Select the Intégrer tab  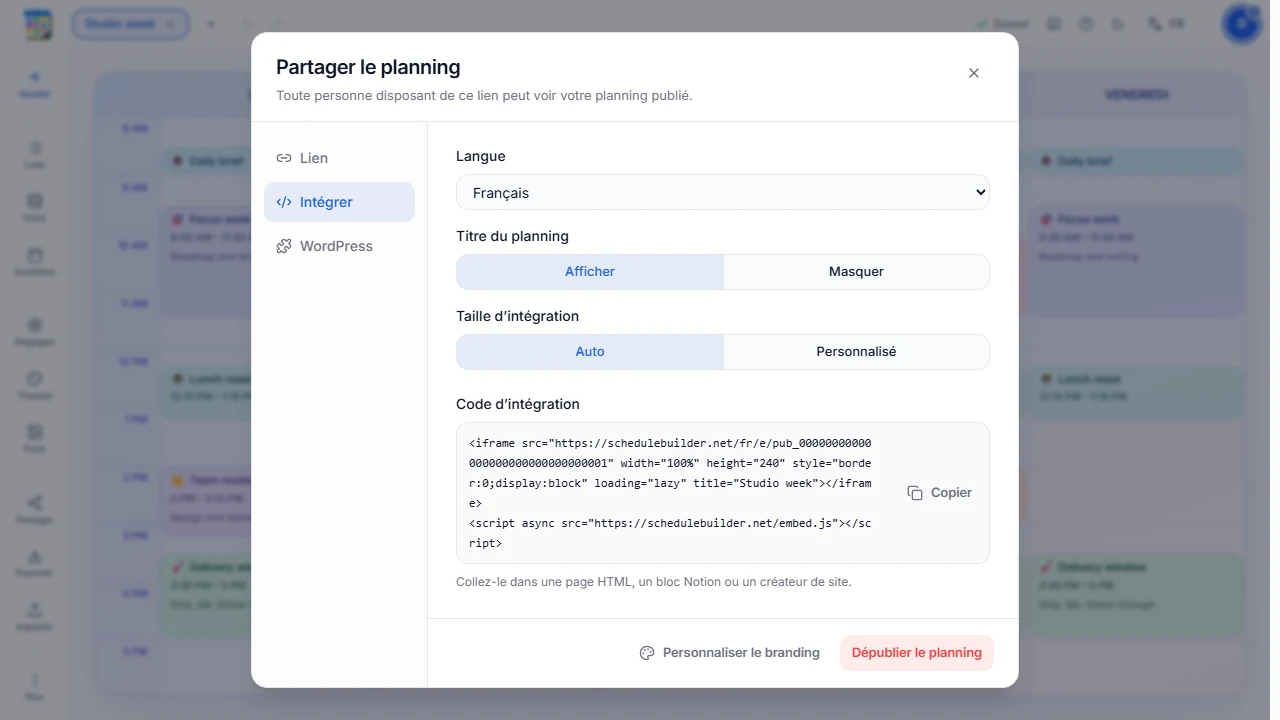[x=339, y=202]
